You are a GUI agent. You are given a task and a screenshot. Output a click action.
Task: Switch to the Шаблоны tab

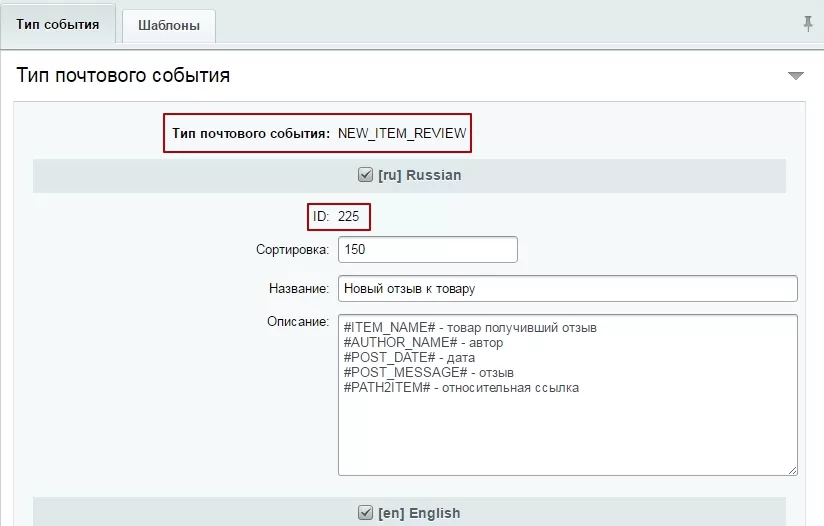pos(169,26)
